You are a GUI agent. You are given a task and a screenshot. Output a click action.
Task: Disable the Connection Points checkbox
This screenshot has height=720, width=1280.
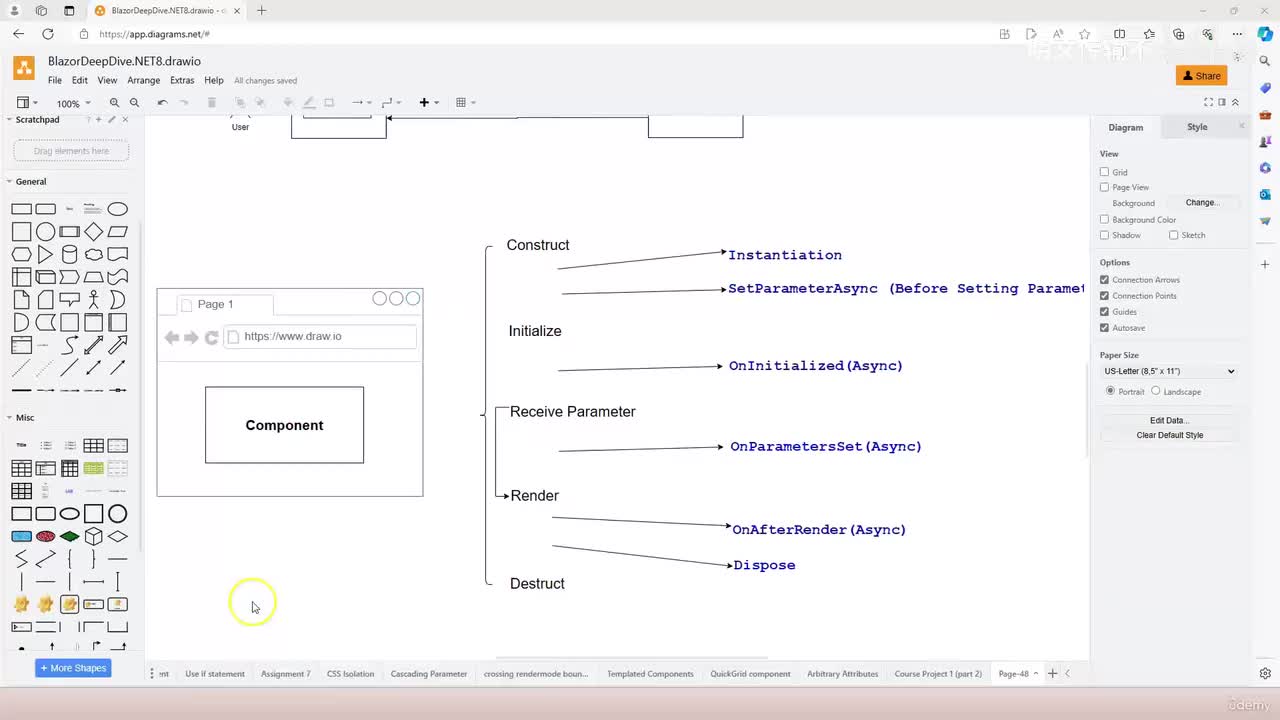[1104, 296]
